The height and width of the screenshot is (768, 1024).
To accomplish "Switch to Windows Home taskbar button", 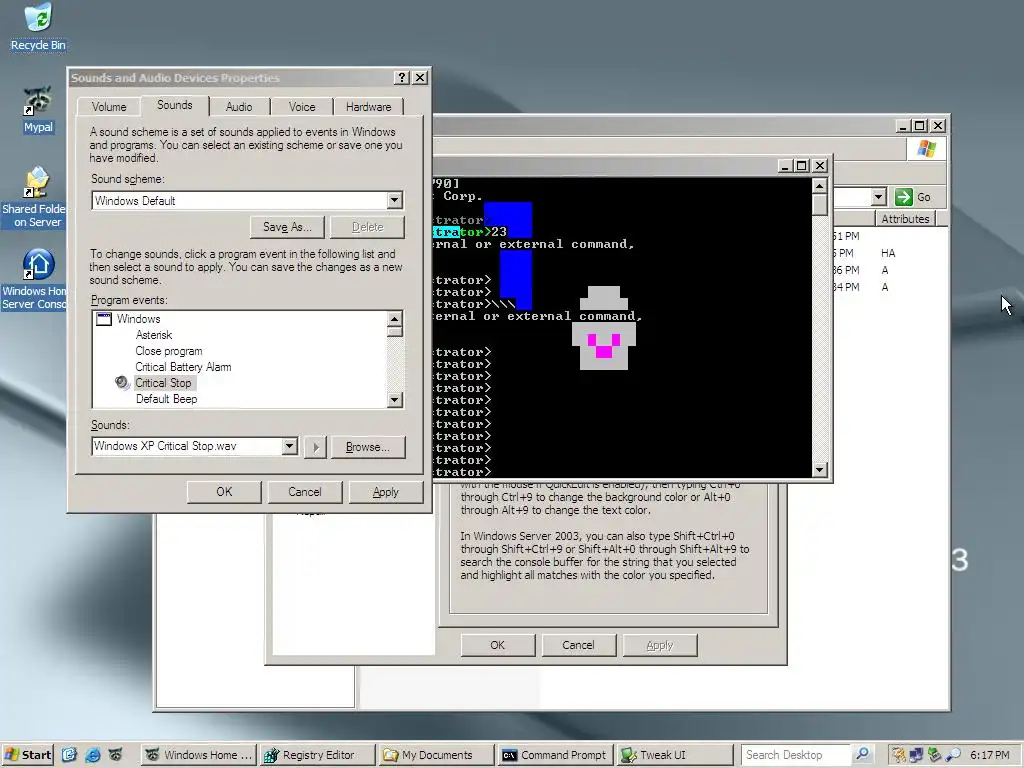I will click(199, 755).
